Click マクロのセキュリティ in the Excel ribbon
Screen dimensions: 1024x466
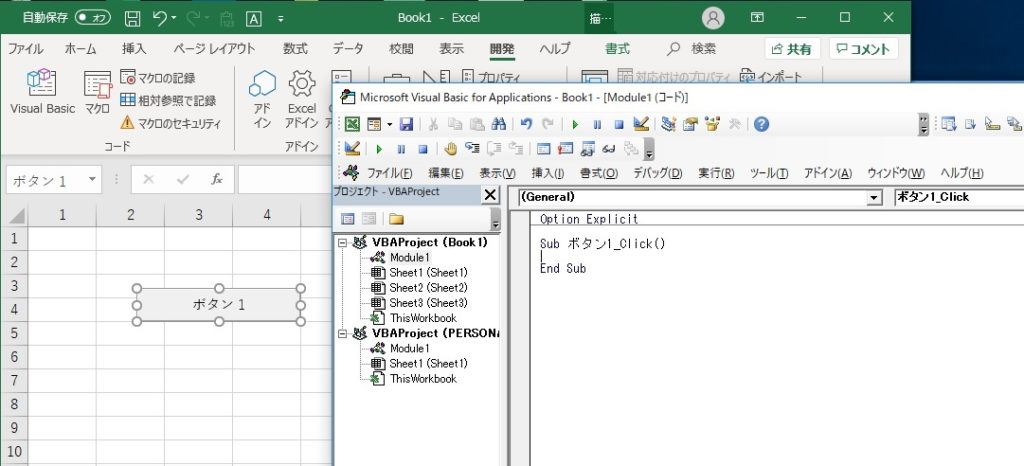click(171, 123)
